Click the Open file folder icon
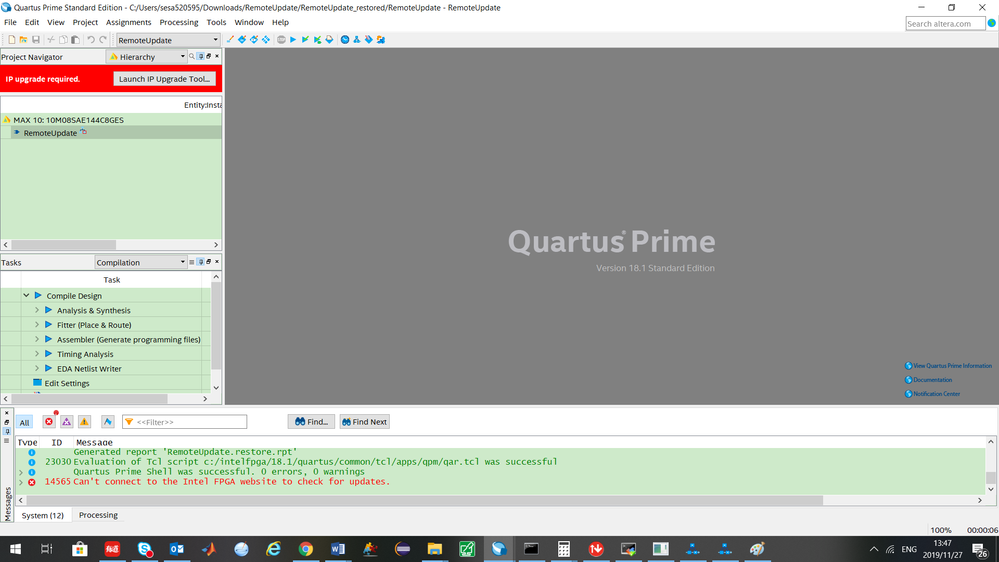This screenshot has width=999, height=562. coord(24,40)
